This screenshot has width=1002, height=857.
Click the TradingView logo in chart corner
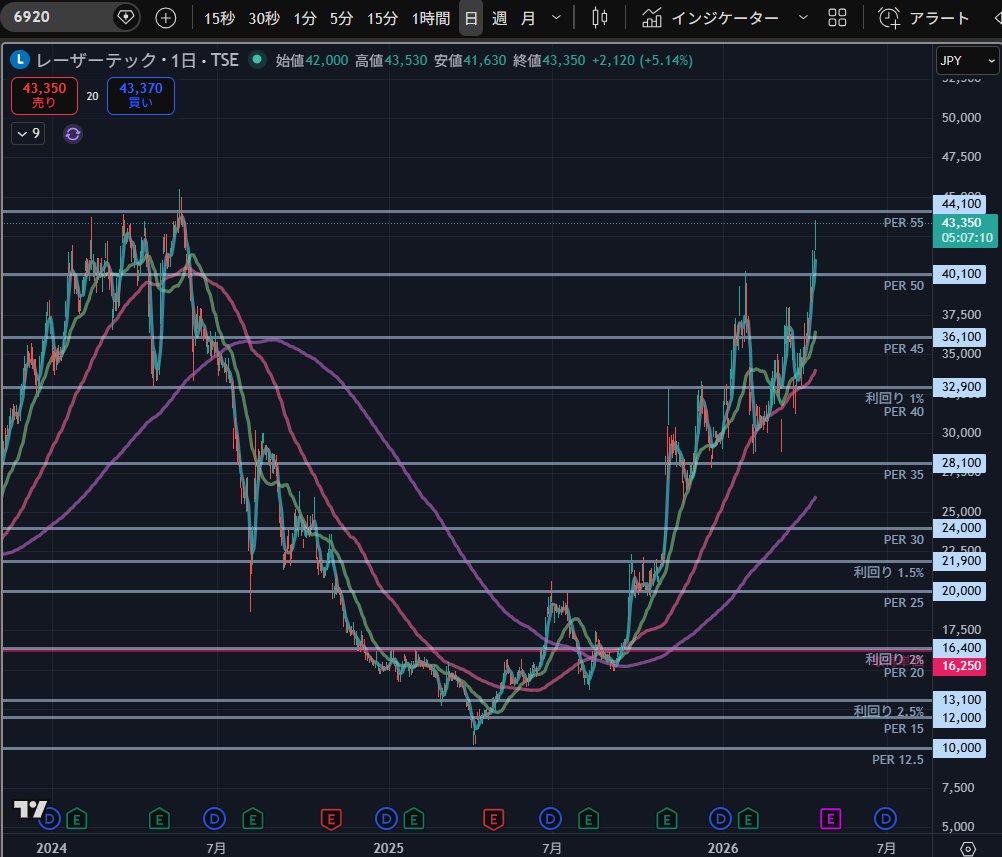point(29,809)
